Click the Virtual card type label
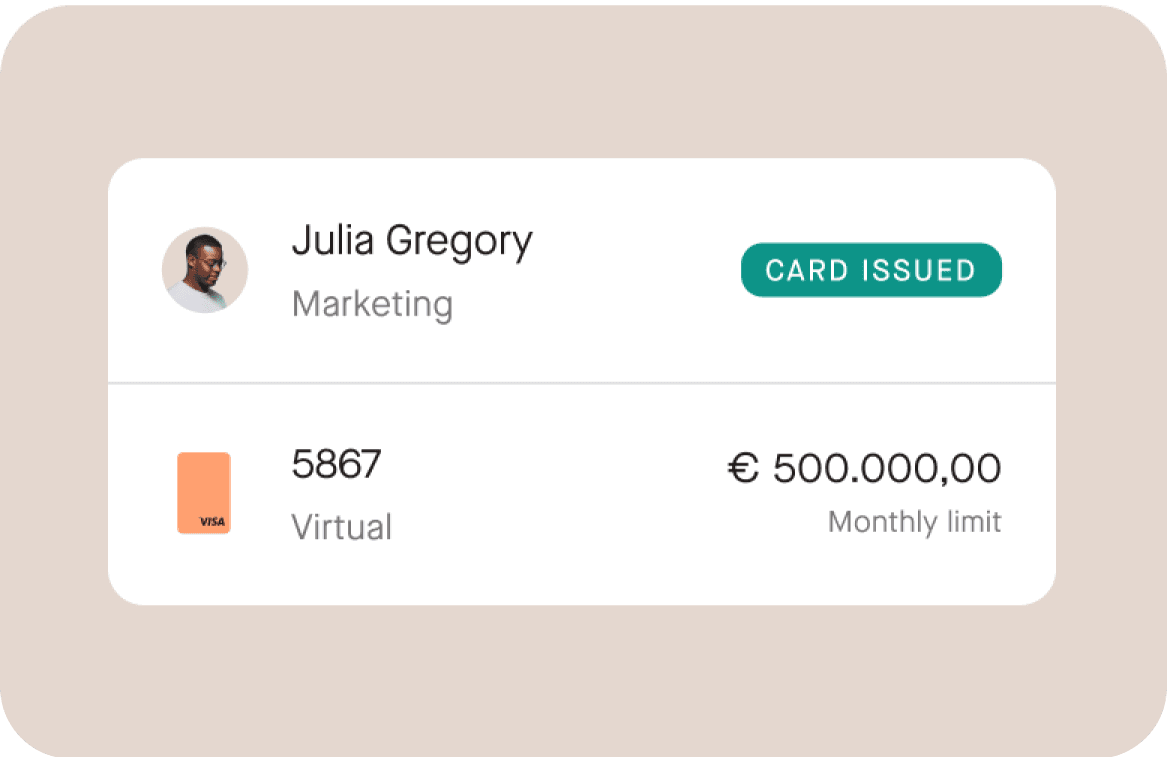The image size is (1167, 757). (x=341, y=527)
